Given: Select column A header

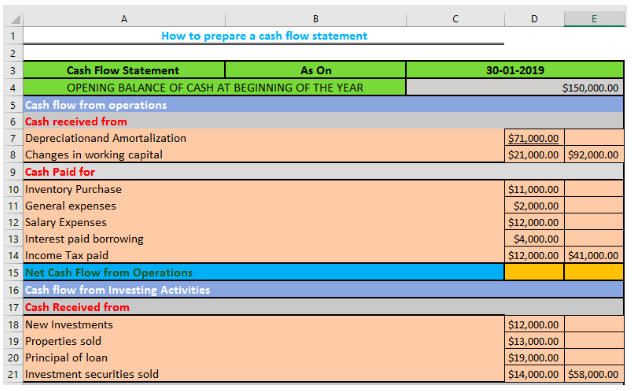Looking at the screenshot, I should pos(124,19).
